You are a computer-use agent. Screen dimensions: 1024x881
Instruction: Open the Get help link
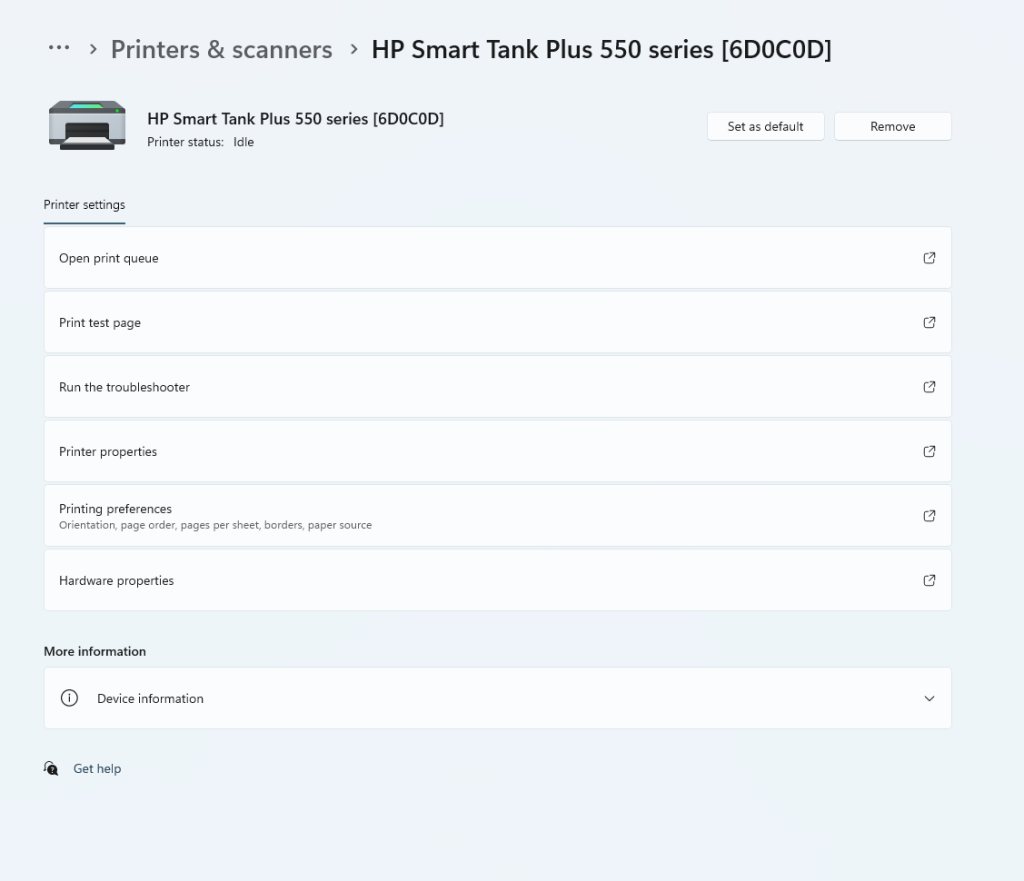coord(97,769)
